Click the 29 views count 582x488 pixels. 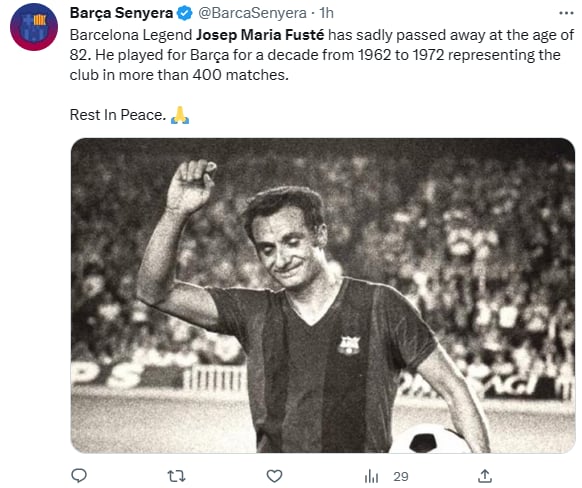[x=401, y=476]
